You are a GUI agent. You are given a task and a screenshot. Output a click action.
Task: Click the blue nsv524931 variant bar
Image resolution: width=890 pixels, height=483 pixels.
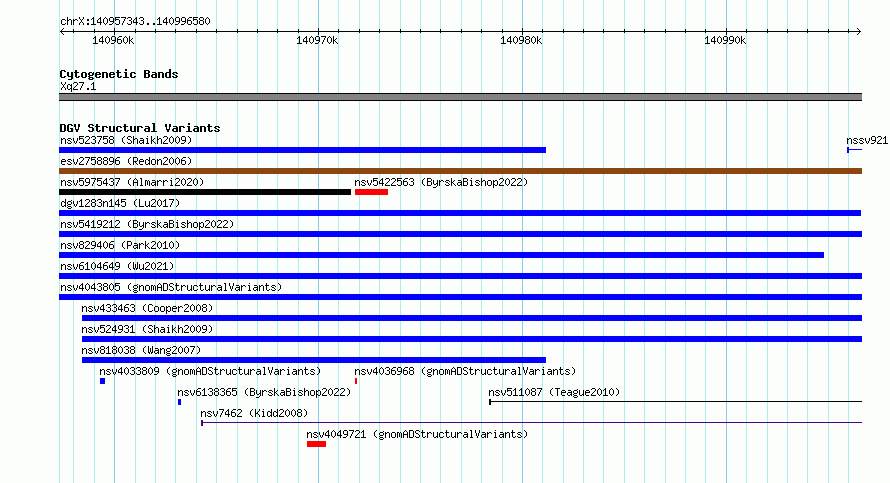tap(472, 339)
